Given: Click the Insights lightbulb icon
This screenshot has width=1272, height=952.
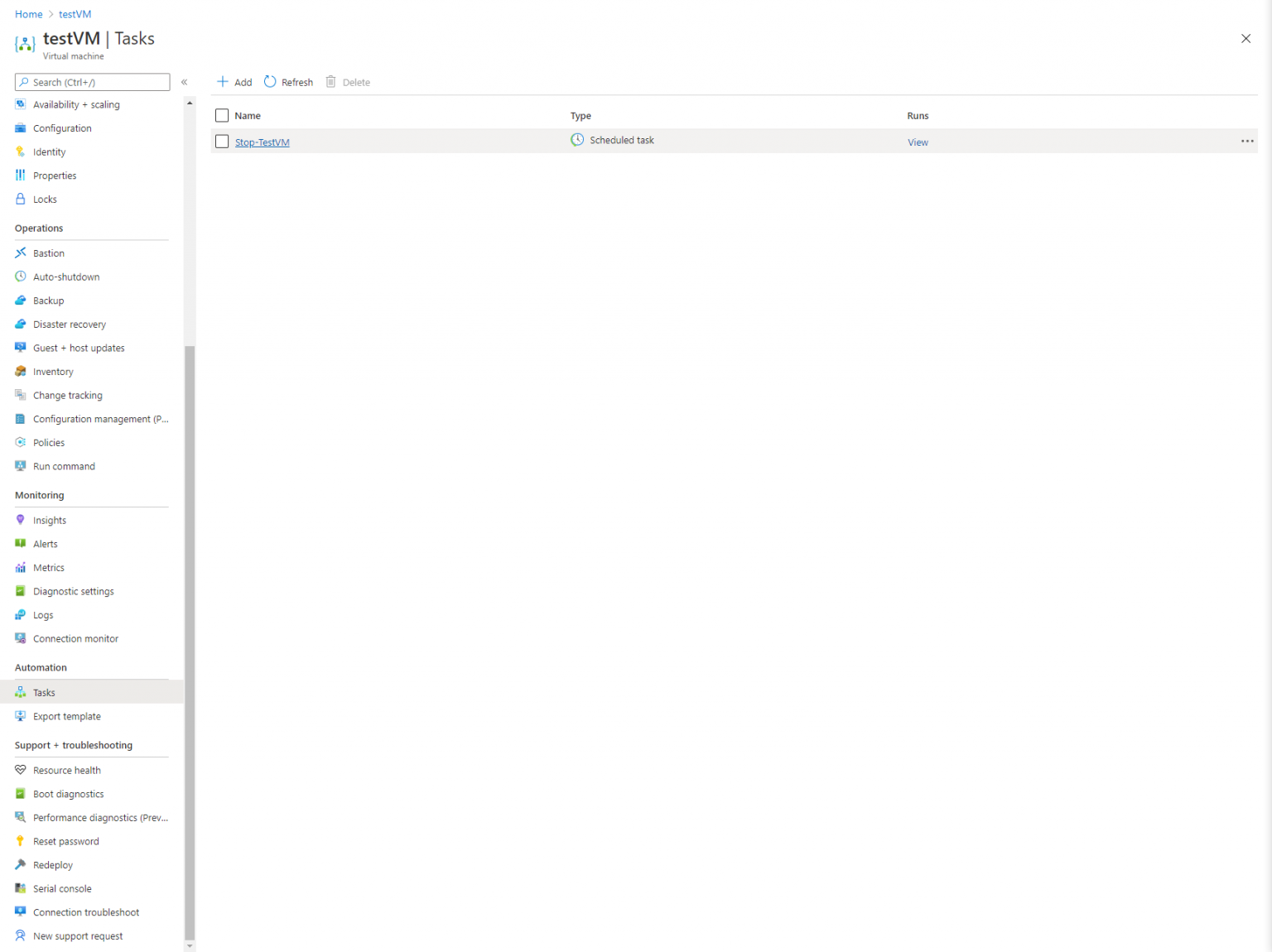Looking at the screenshot, I should [21, 520].
